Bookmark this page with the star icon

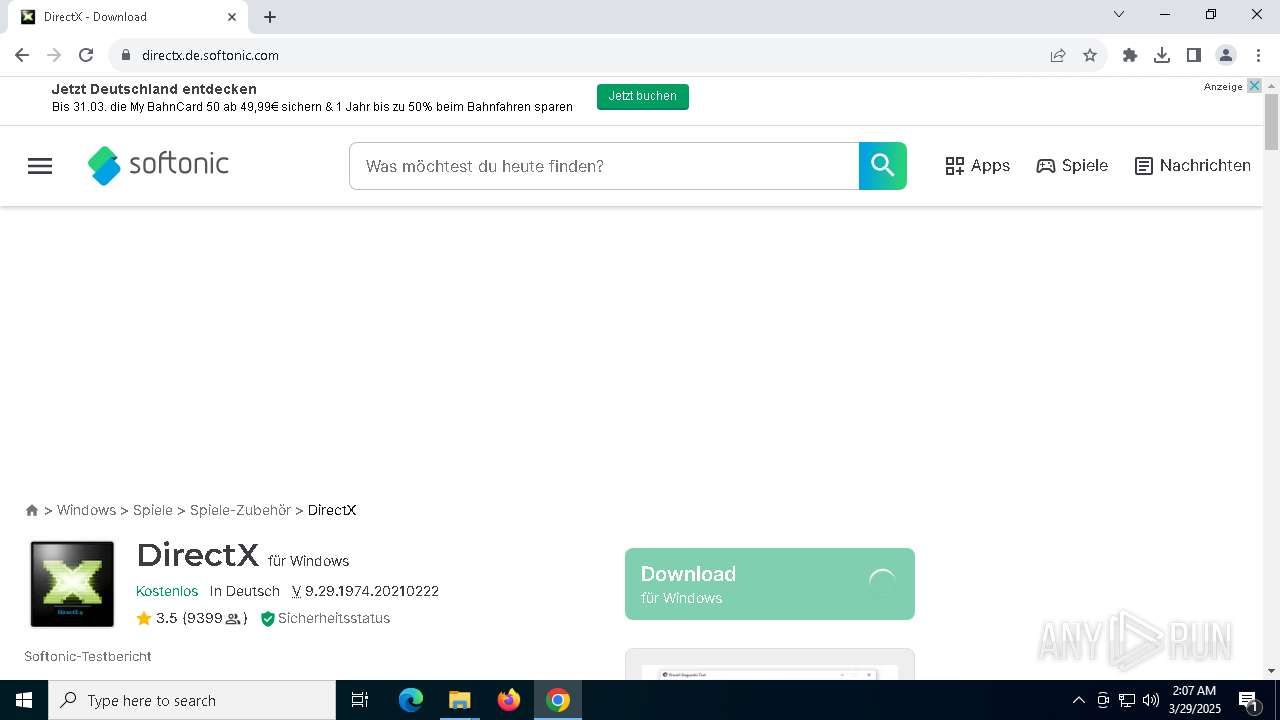(1090, 55)
